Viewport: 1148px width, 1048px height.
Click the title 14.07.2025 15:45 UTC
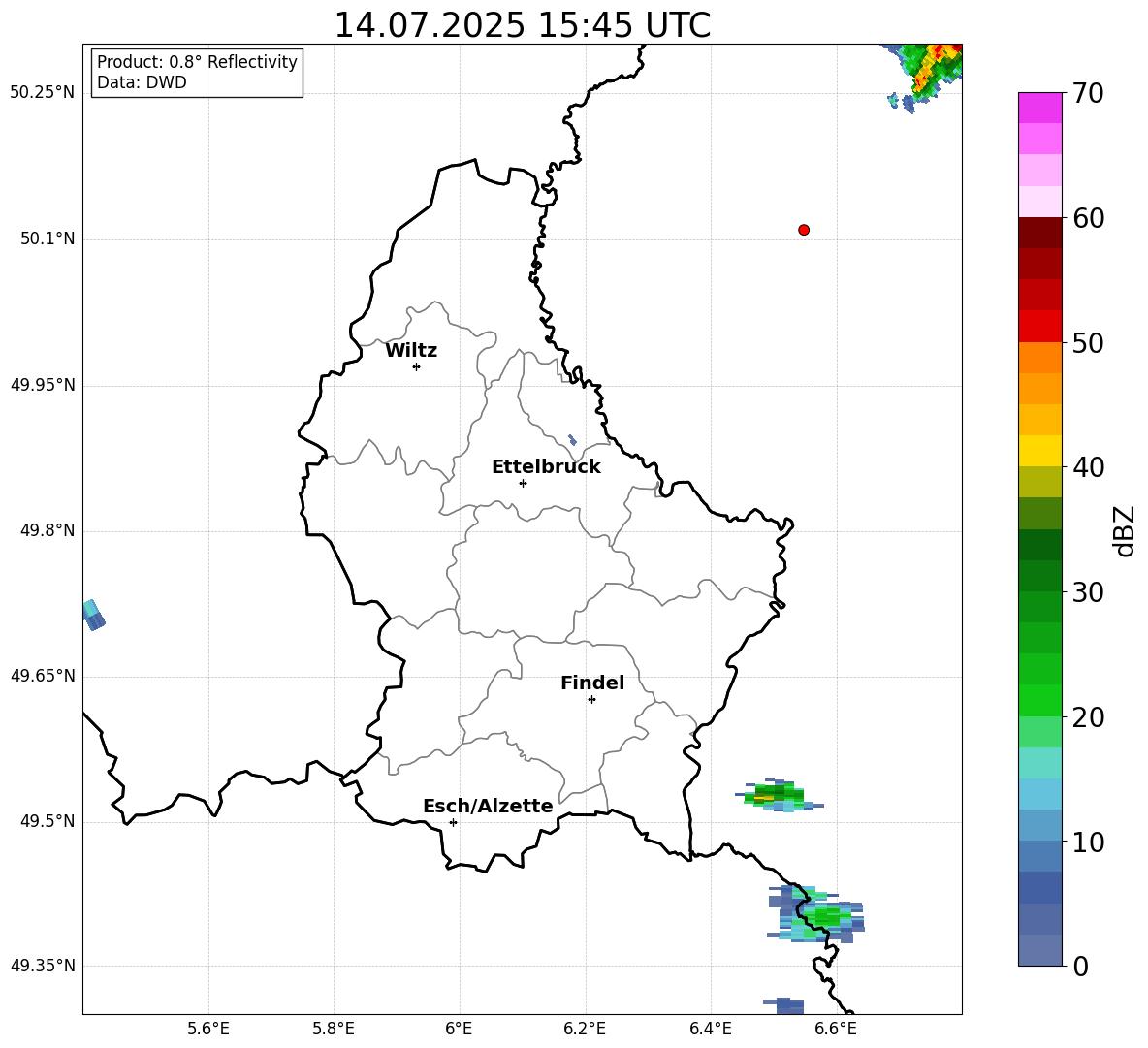[522, 25]
